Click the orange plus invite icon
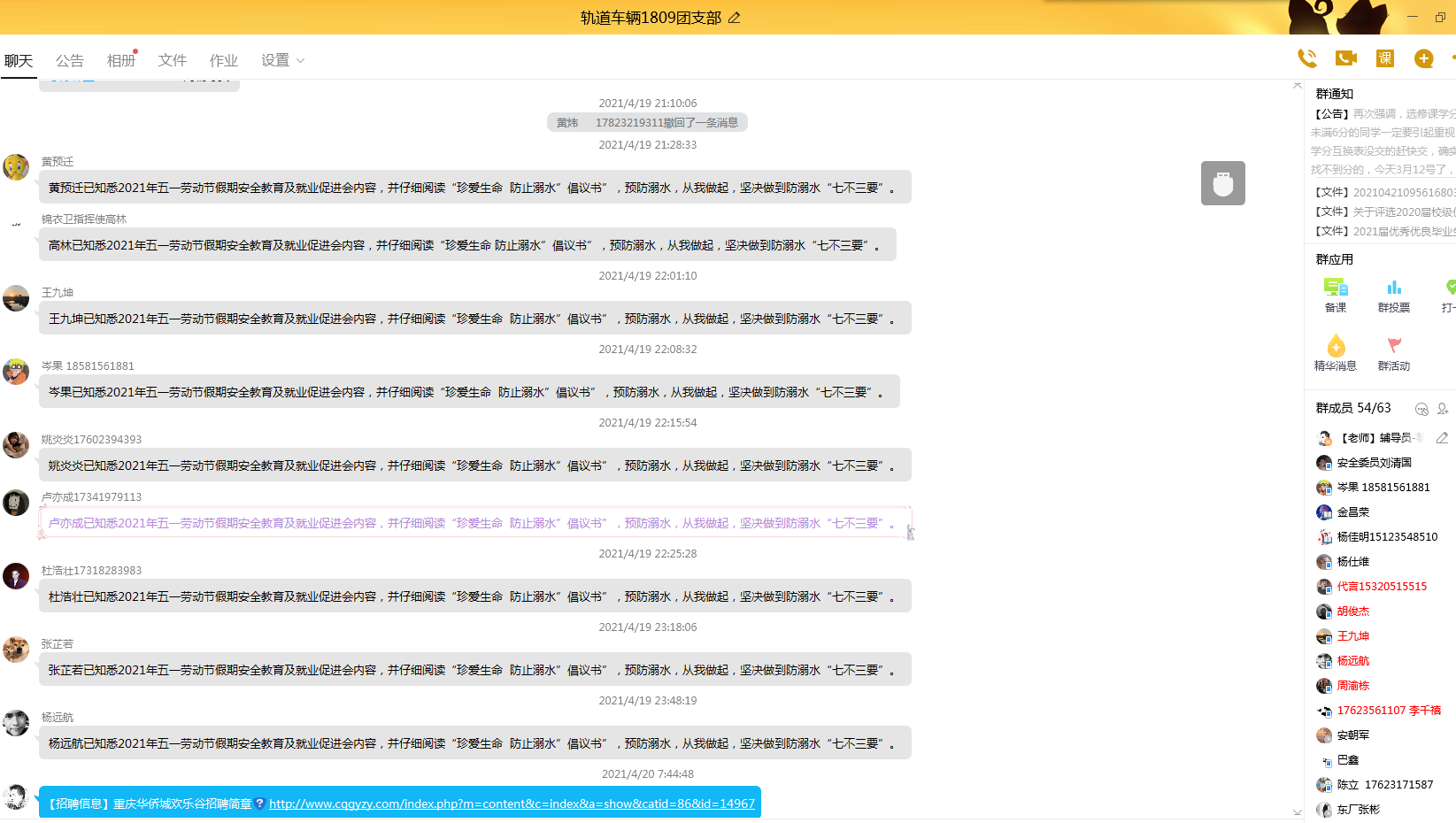The width and height of the screenshot is (1456, 823). point(1423,58)
